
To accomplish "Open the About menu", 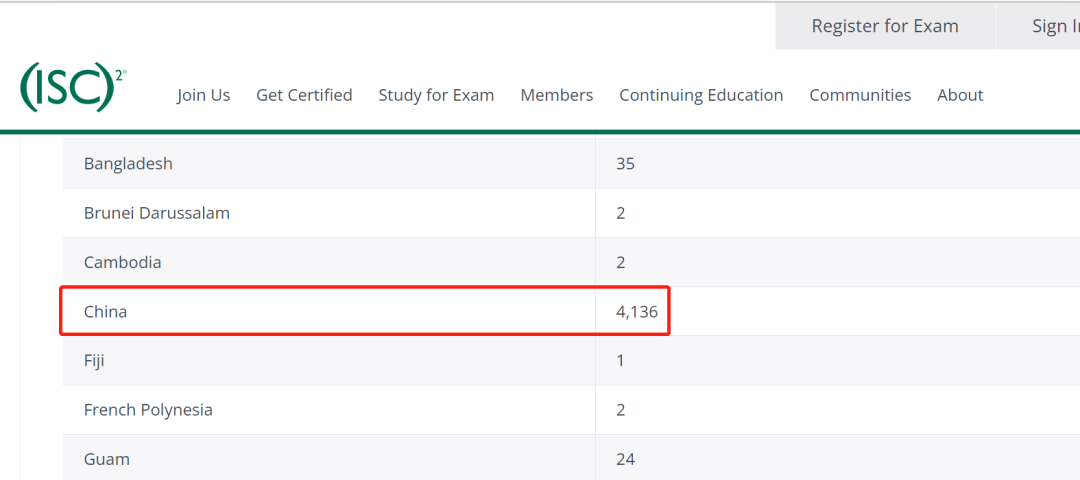I will (960, 95).
